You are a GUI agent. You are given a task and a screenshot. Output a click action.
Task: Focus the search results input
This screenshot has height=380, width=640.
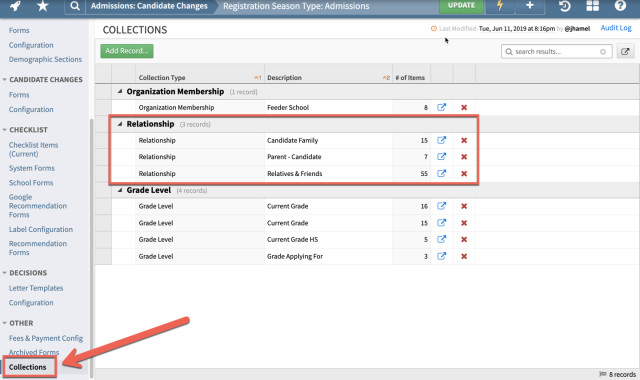(556, 51)
